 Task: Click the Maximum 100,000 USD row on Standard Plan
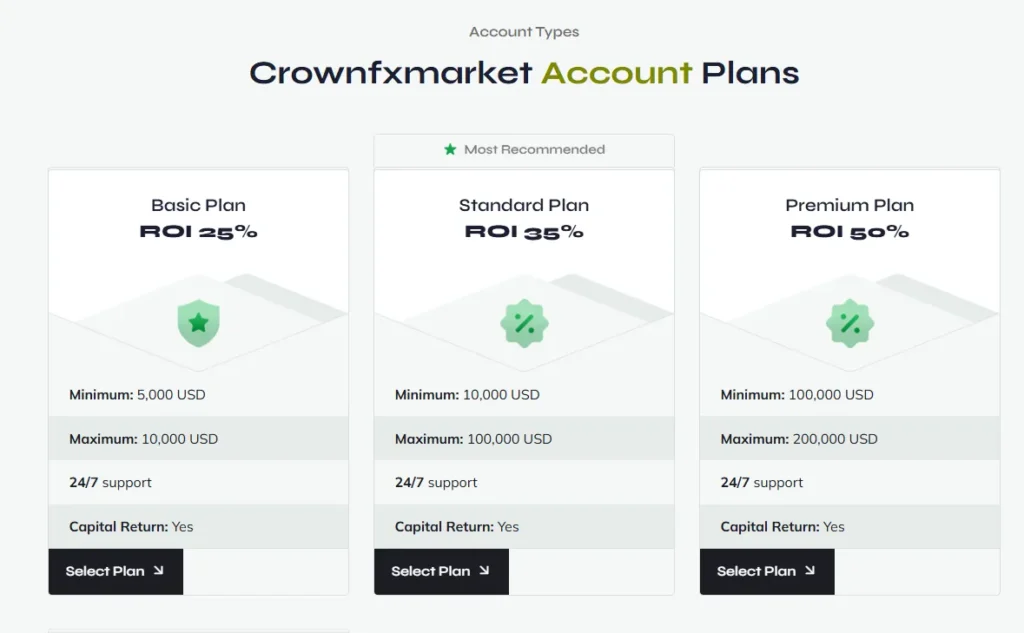pos(524,438)
